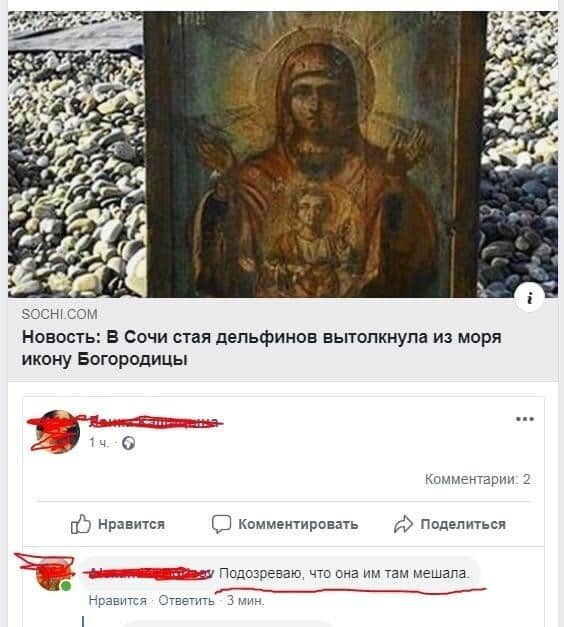Viewport: 564px width, 627px height.
Task: Click the thumbs-up like icon
Action: coord(80,524)
